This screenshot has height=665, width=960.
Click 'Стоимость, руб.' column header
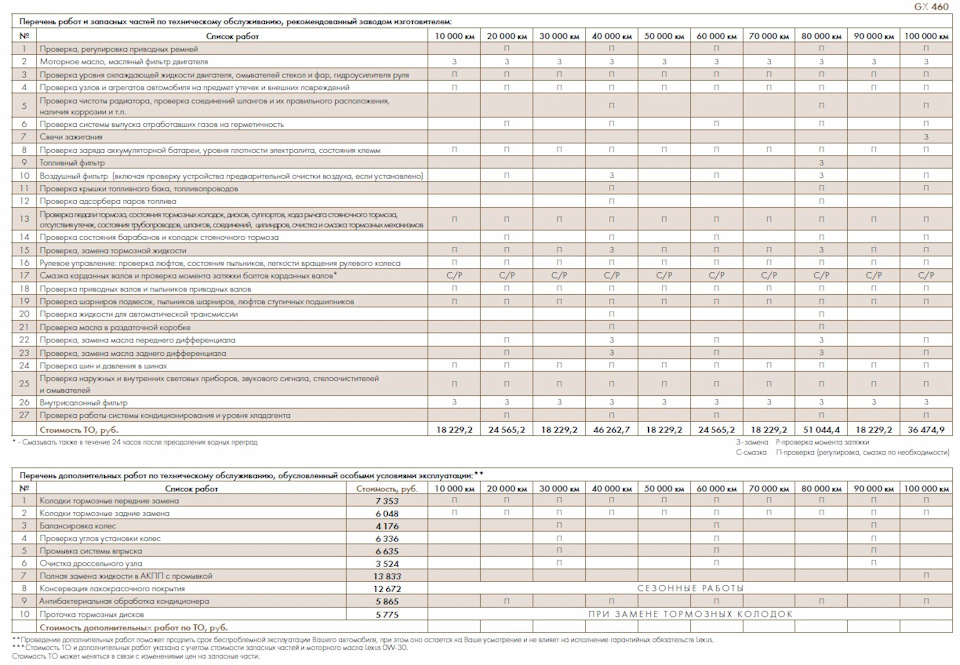coord(387,489)
